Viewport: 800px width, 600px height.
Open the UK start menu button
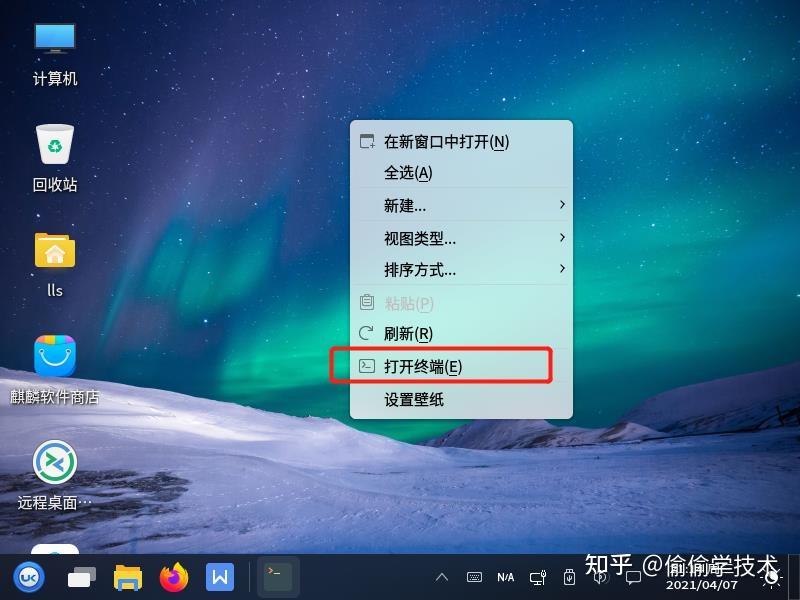pyautogui.click(x=30, y=577)
